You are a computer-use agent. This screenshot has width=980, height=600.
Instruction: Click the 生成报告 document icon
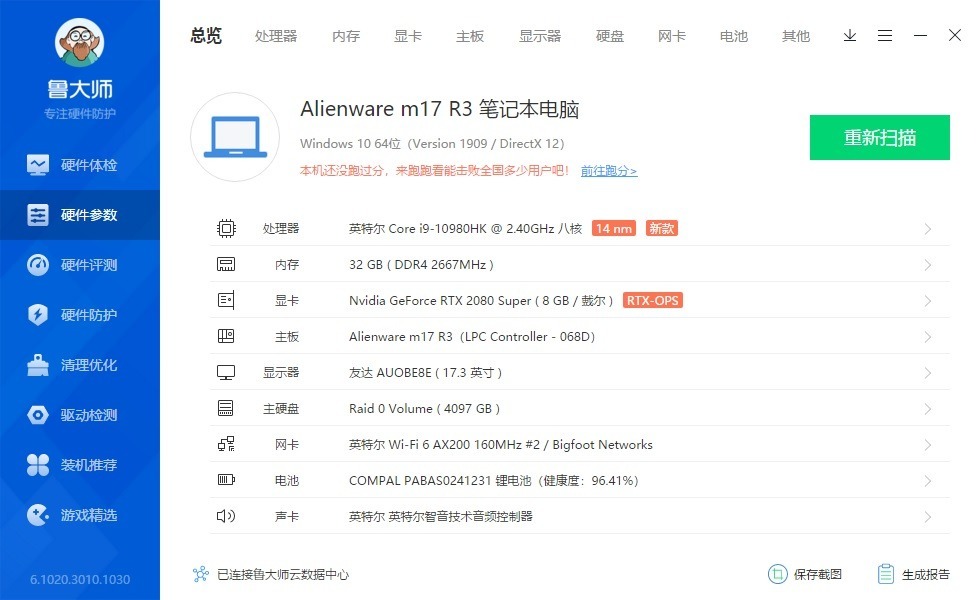(884, 574)
